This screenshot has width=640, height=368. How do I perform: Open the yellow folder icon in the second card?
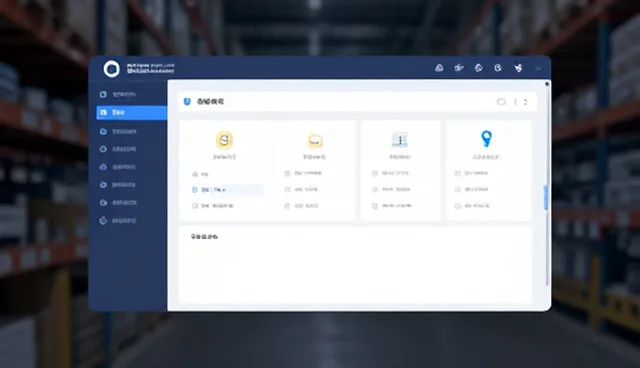tap(315, 141)
